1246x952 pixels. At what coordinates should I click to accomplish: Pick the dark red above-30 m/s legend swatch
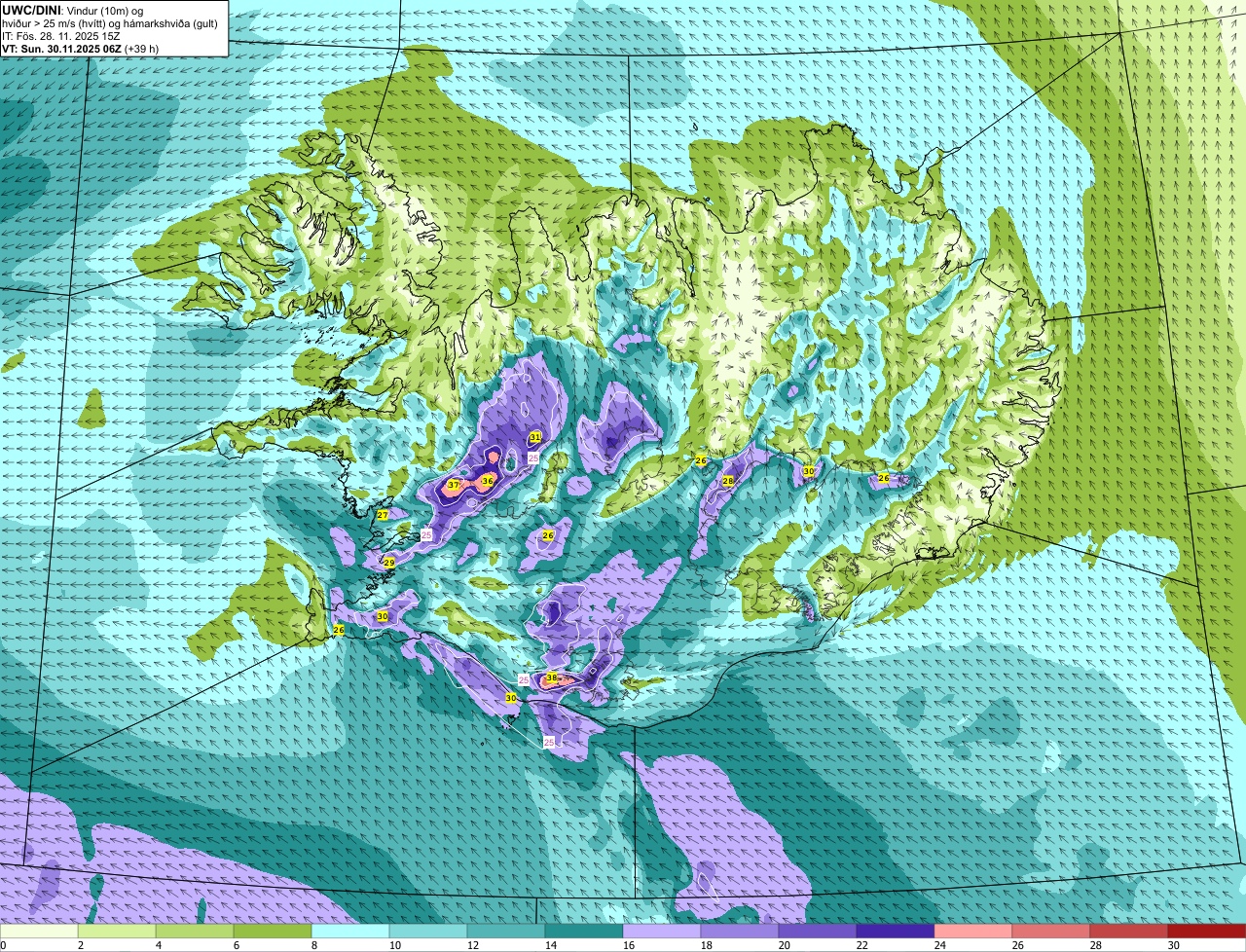tap(1207, 931)
